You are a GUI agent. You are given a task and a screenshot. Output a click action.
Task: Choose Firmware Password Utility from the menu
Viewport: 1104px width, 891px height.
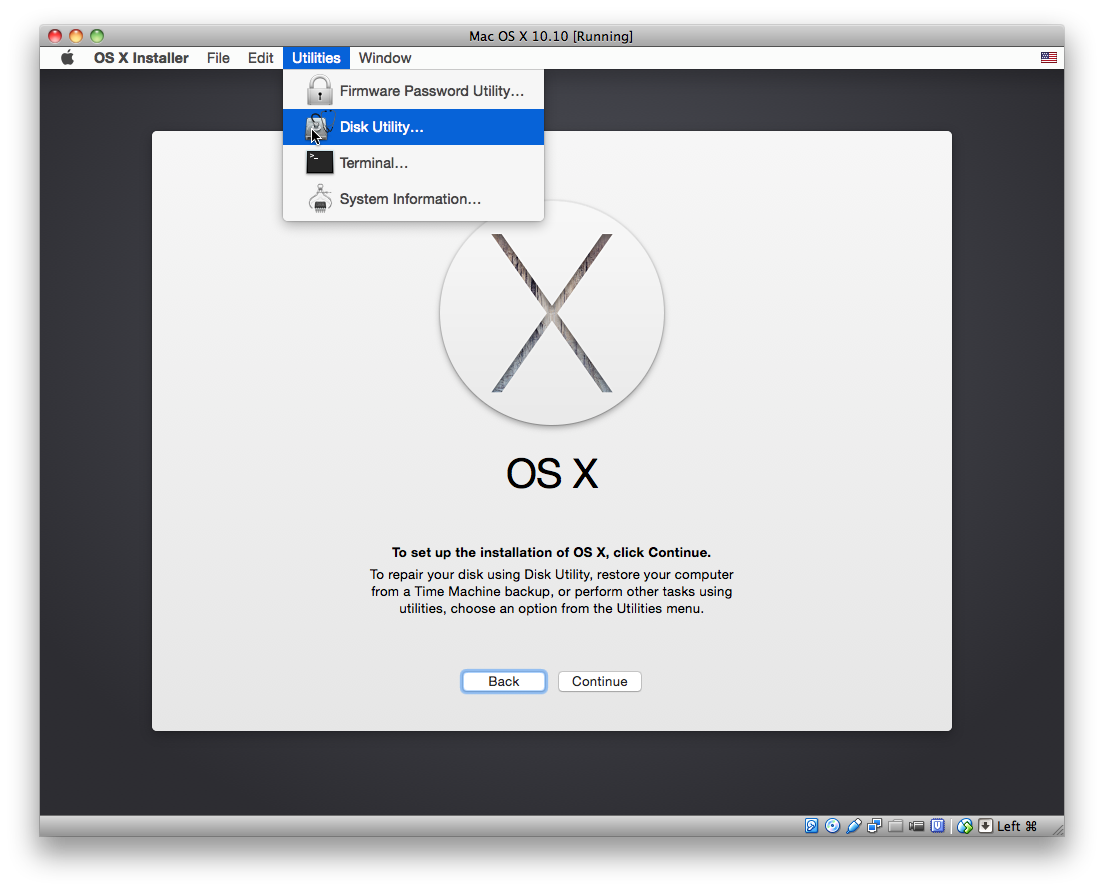click(x=413, y=91)
